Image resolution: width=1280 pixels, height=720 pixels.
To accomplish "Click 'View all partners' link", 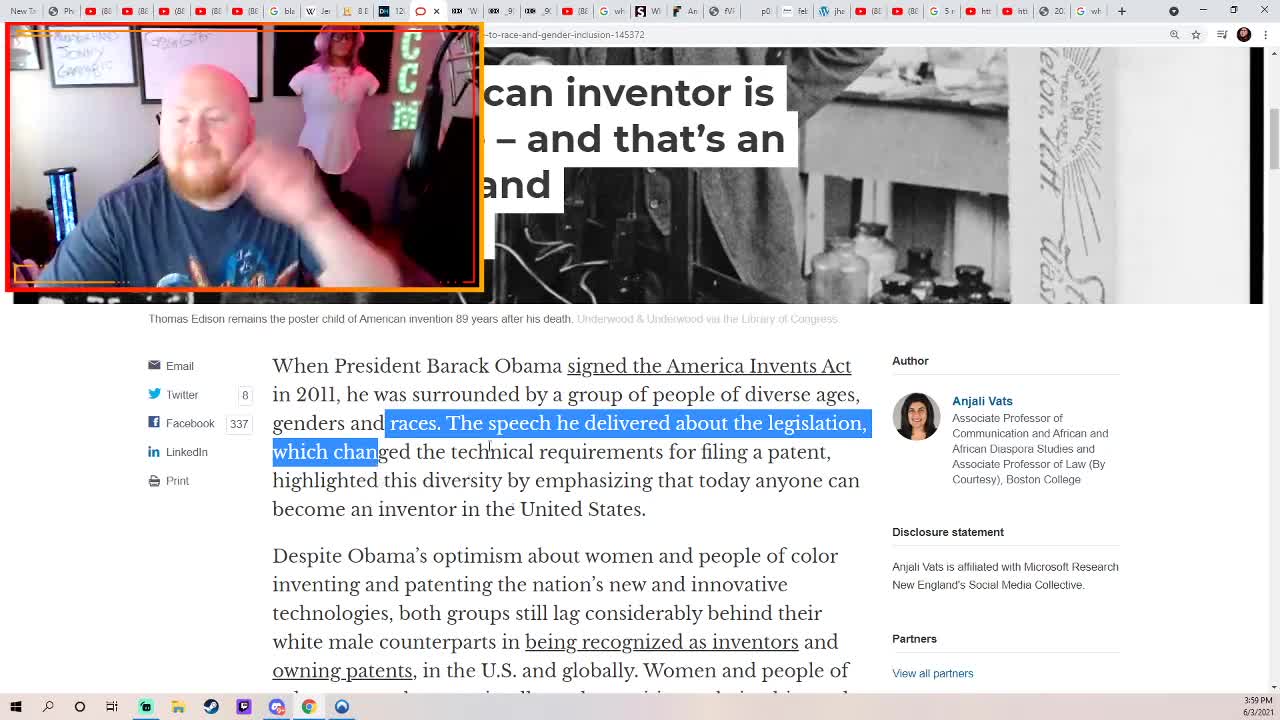I will pos(933,673).
